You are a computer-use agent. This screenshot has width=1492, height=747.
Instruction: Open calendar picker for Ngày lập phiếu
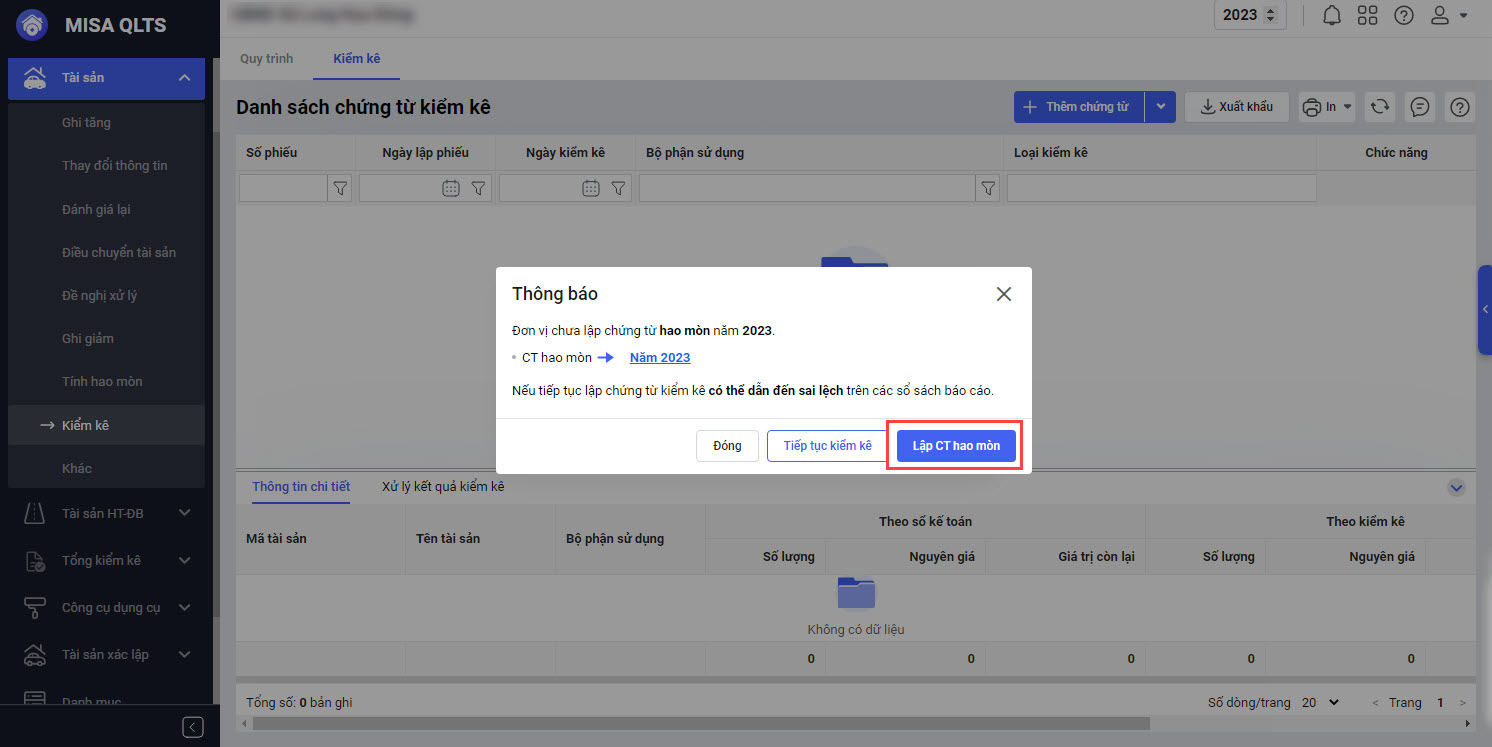point(451,188)
